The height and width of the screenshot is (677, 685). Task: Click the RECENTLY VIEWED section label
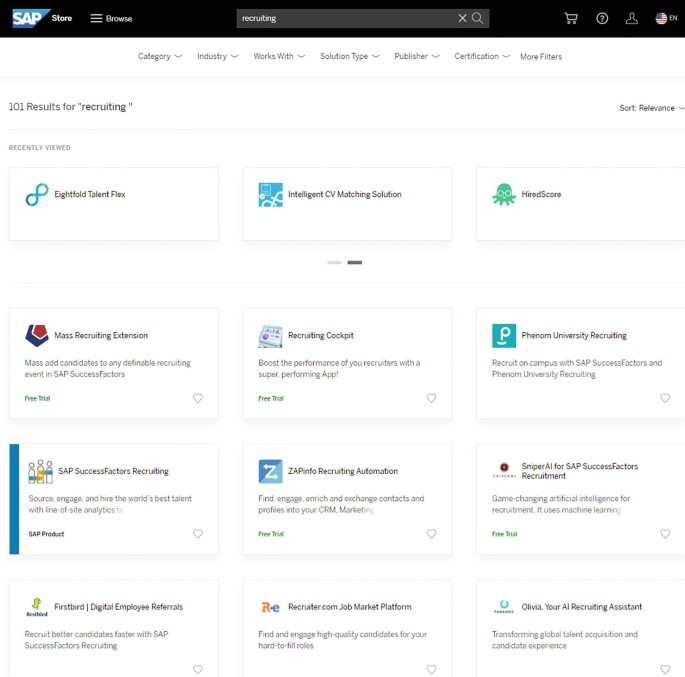tap(40, 148)
